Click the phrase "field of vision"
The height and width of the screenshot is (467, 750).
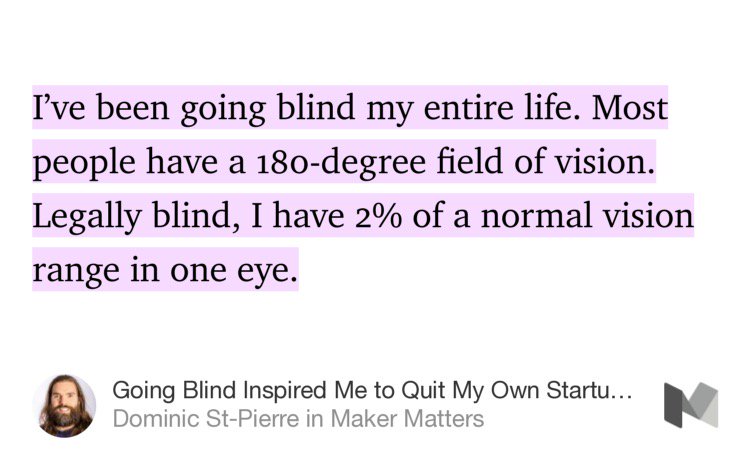544,163
